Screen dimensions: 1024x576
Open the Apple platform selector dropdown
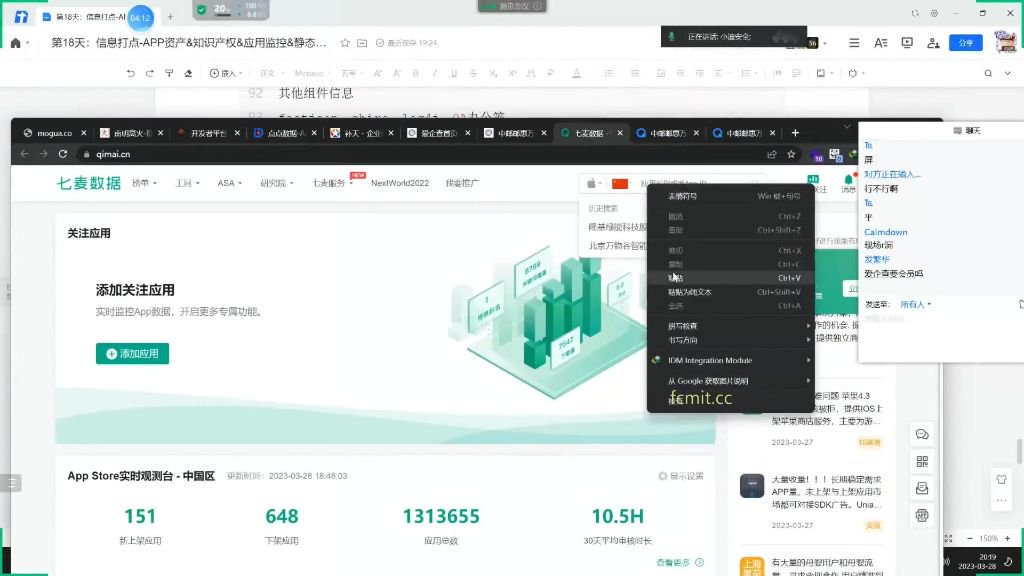594,184
